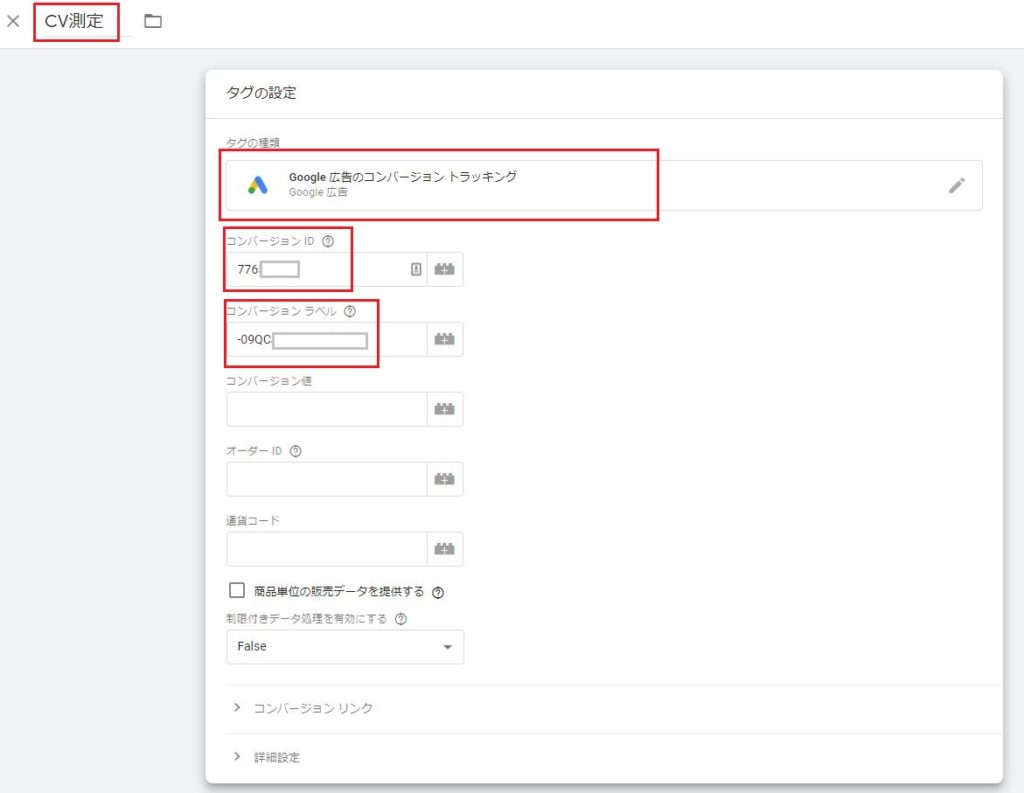Open variable picker for コンバージョン ID
The width and height of the screenshot is (1024, 793).
click(x=444, y=269)
